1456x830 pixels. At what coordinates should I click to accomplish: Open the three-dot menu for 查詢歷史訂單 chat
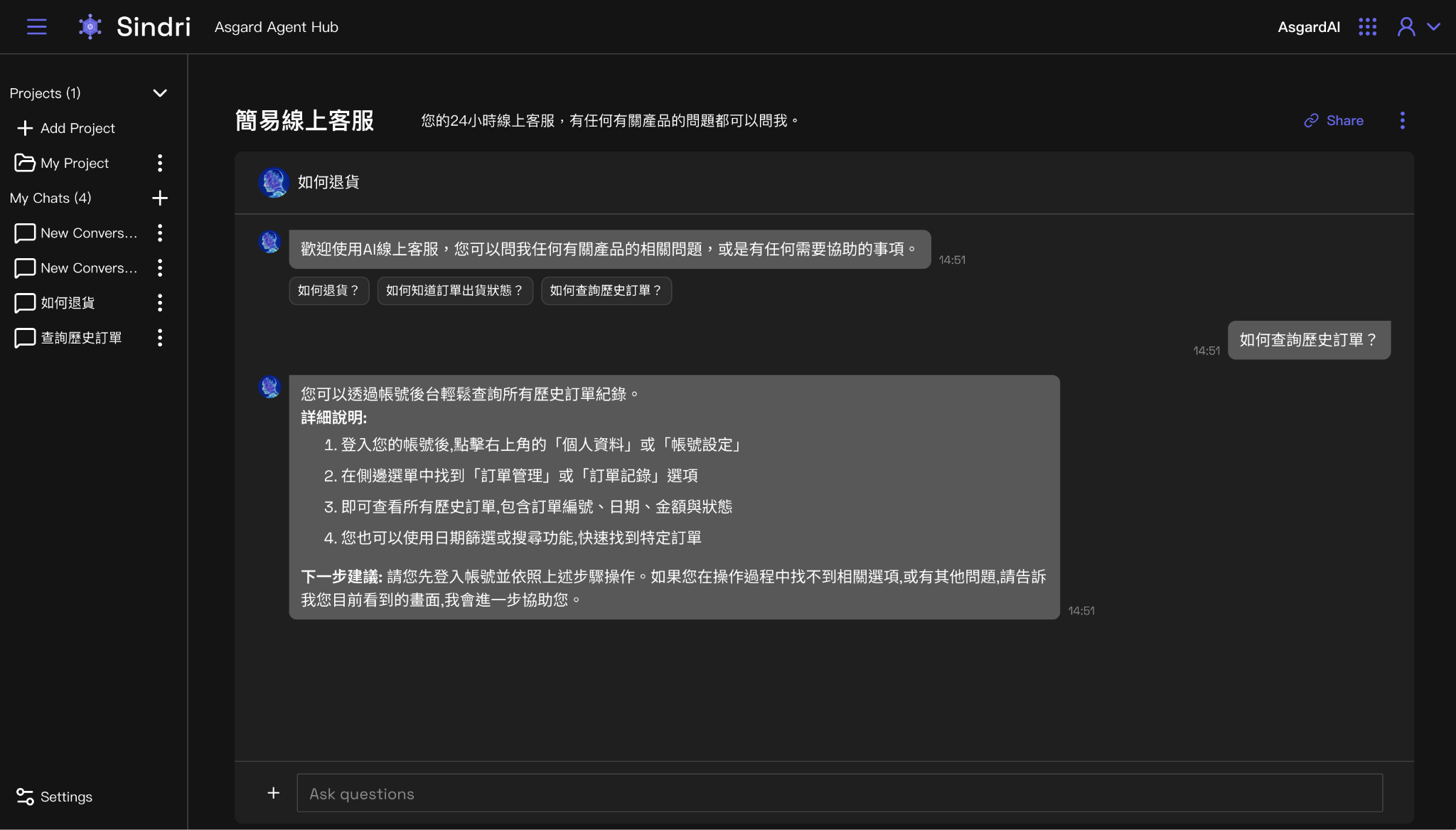coord(161,338)
